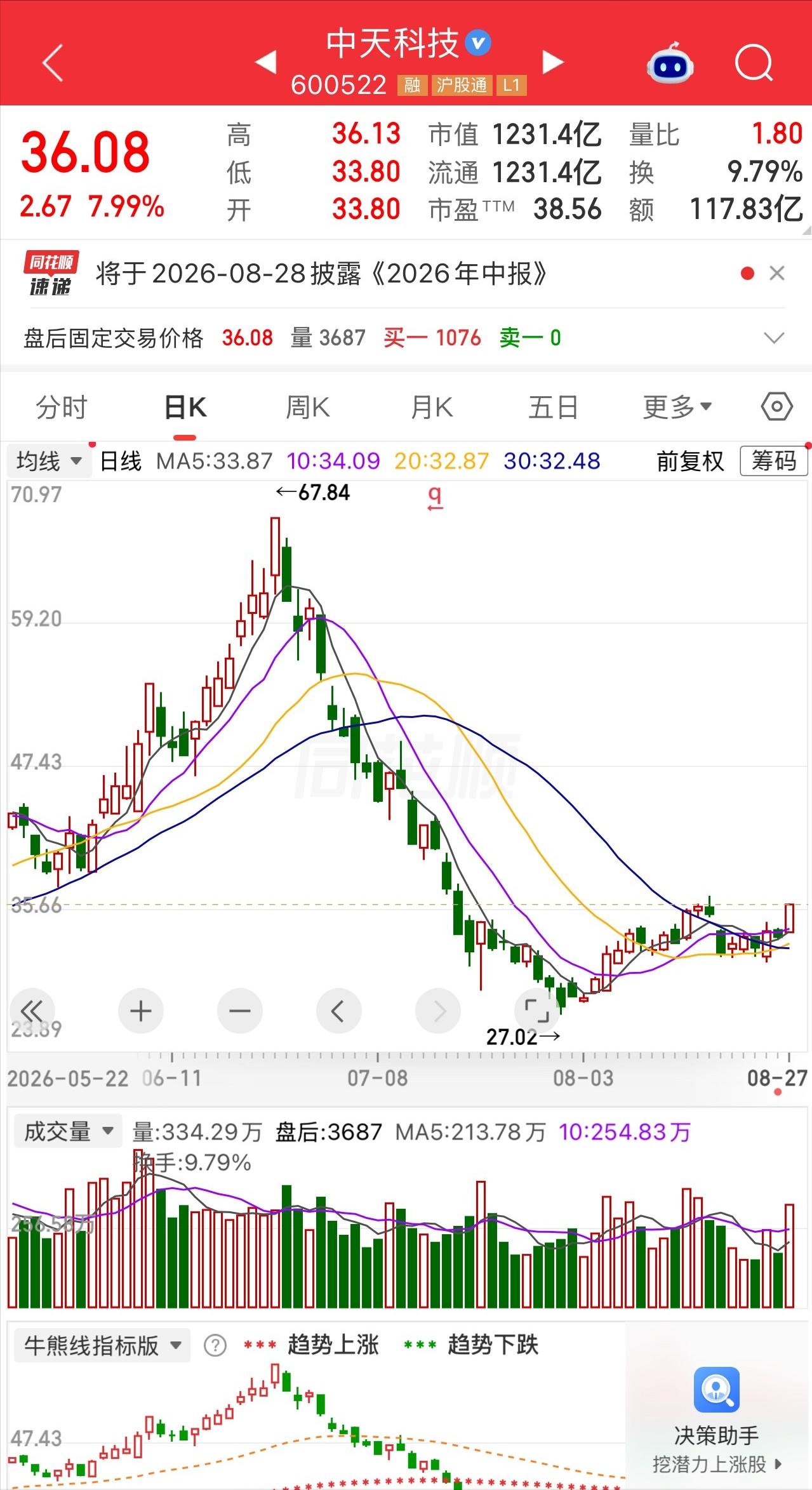This screenshot has width=812, height=1490.
Task: Tap the yellow MA20 32.87 label
Action: coord(442,461)
